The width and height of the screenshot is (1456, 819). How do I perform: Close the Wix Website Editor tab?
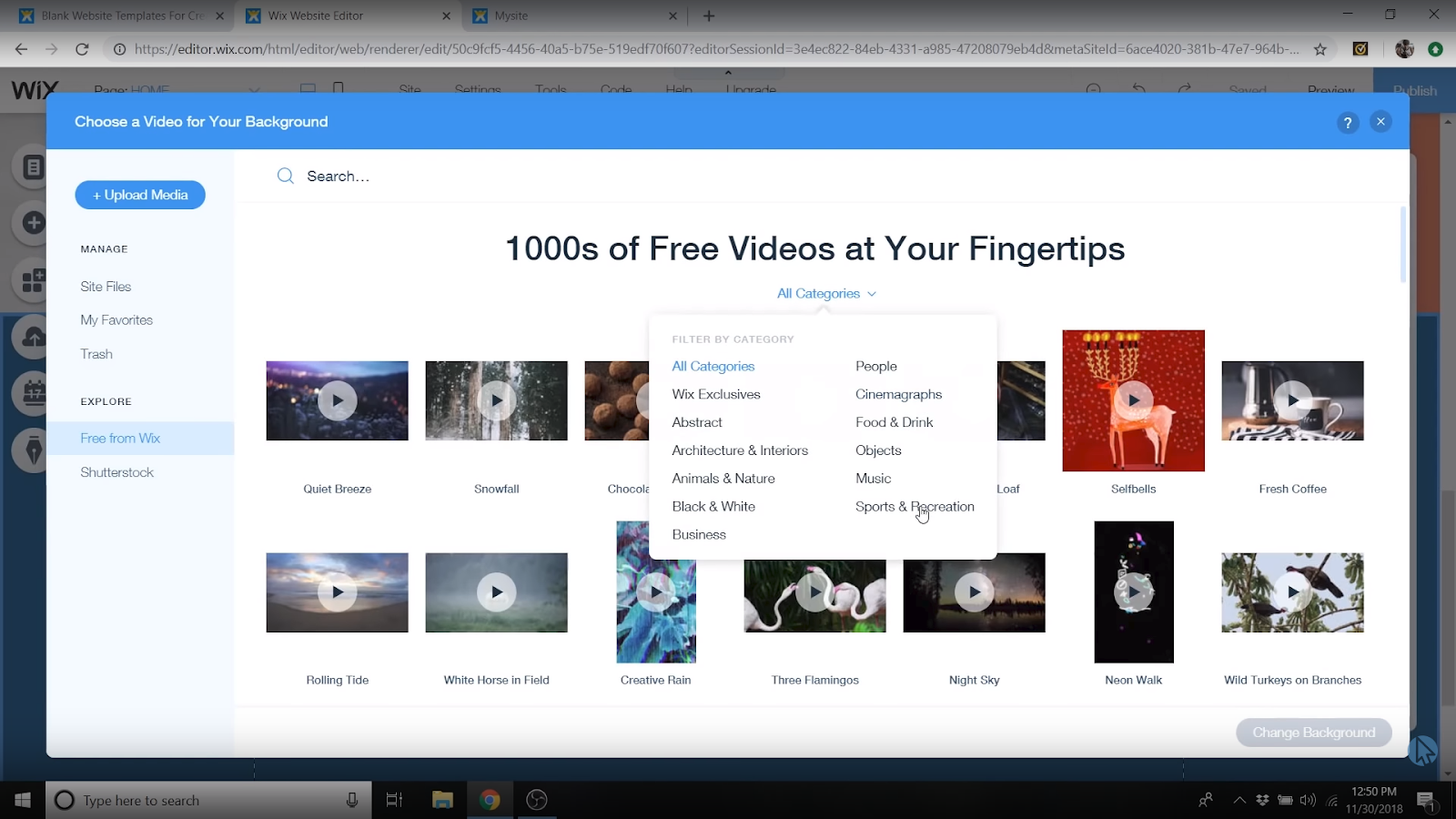[446, 15]
